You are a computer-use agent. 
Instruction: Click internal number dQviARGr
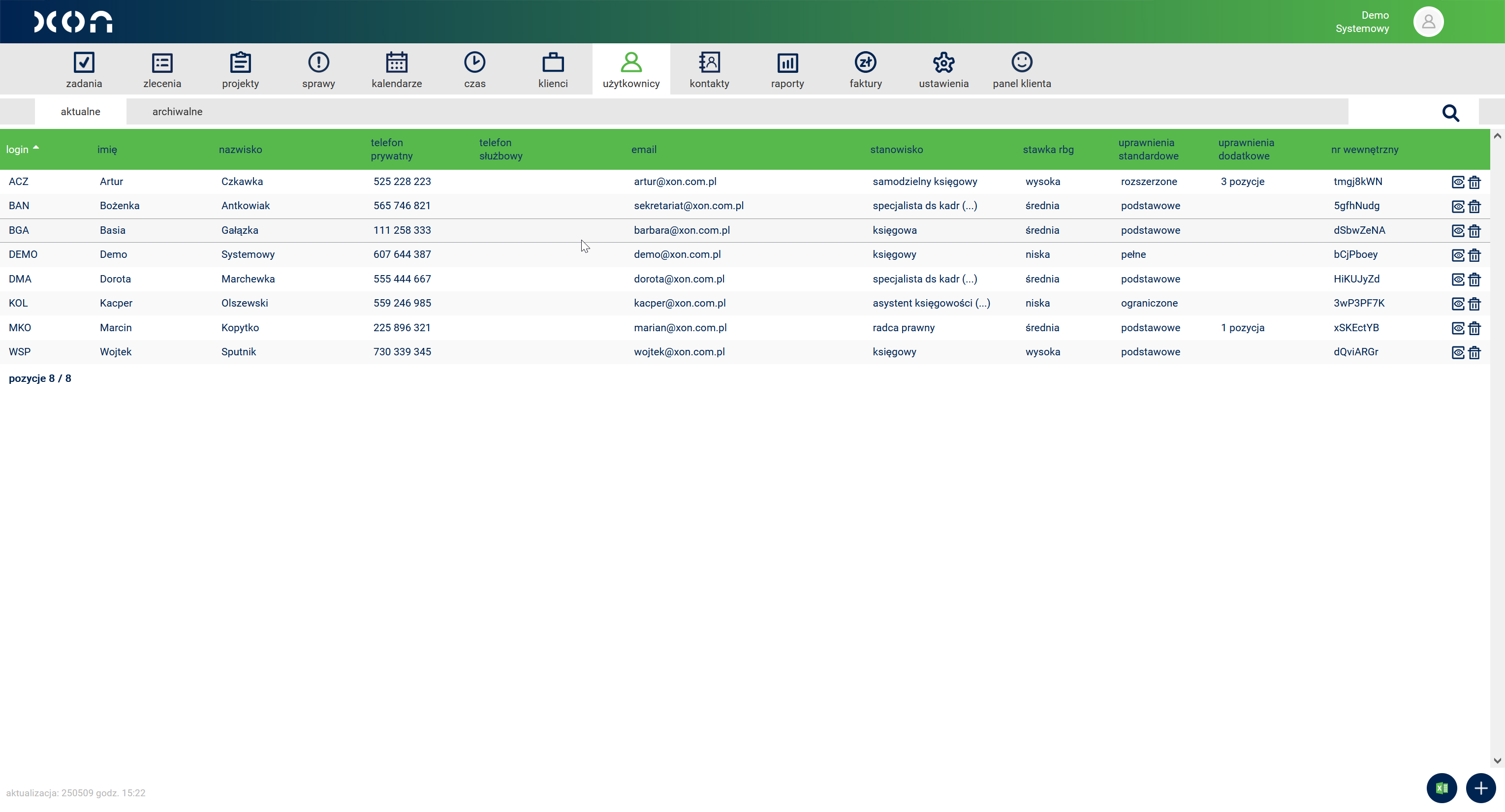pos(1355,352)
